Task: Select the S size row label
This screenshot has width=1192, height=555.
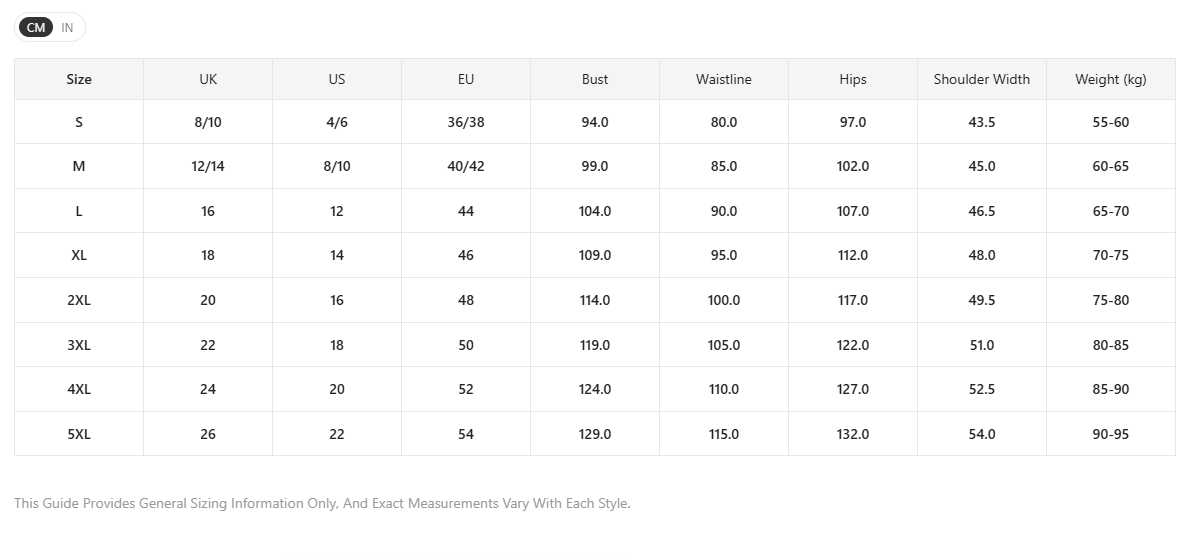Action: pyautogui.click(x=79, y=122)
